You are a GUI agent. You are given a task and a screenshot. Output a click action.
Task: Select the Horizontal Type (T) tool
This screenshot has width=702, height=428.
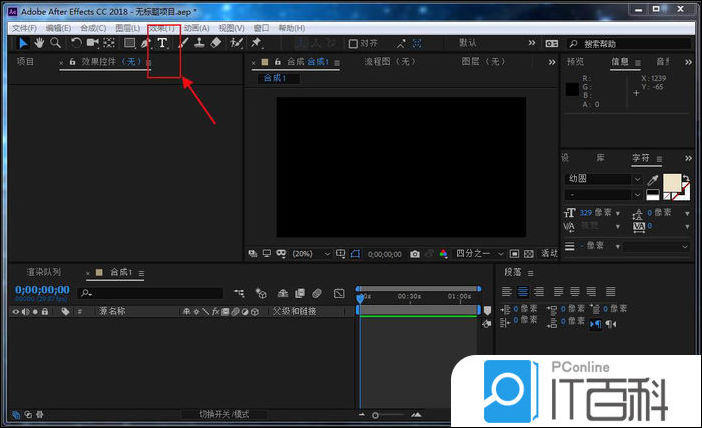point(162,43)
